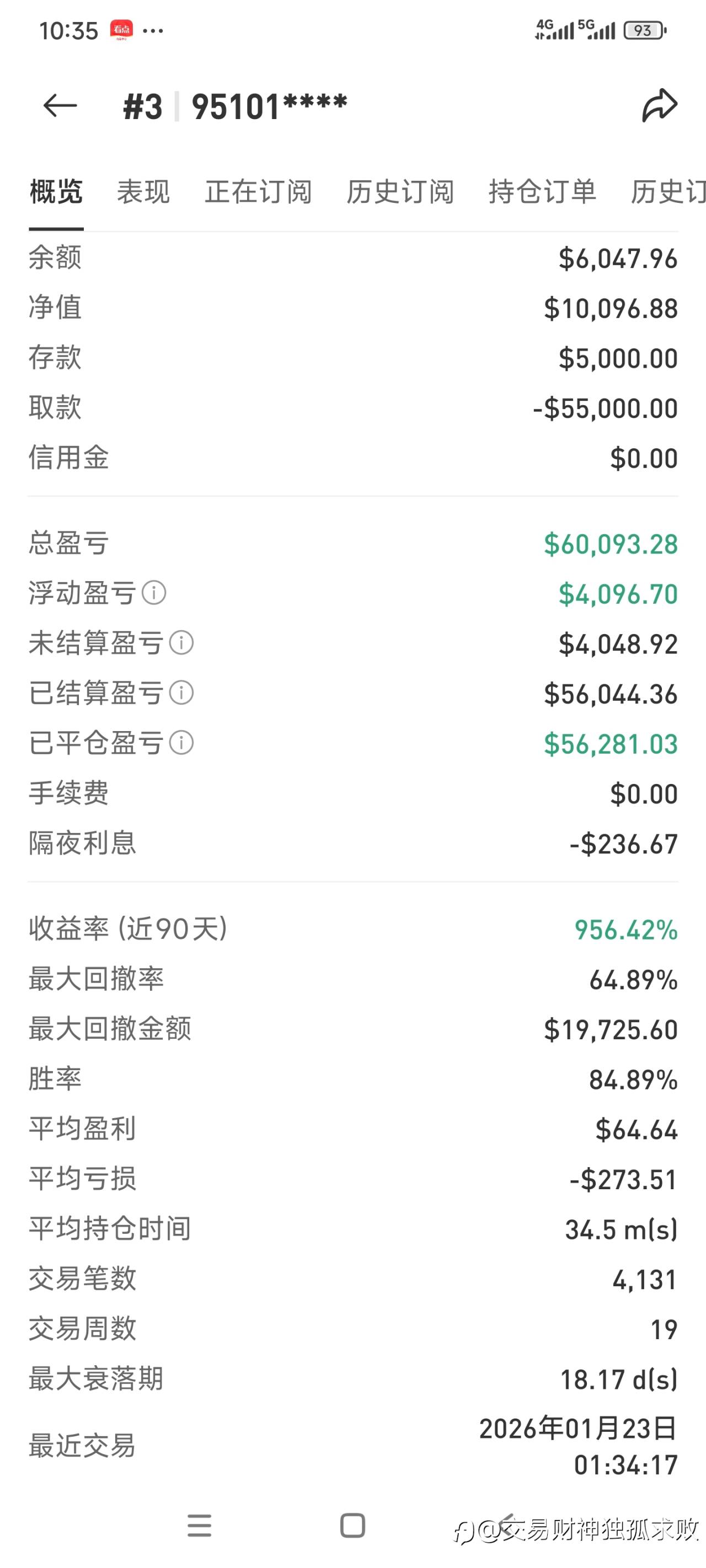
Task: Switch to the 表现 tab
Action: coord(143,192)
